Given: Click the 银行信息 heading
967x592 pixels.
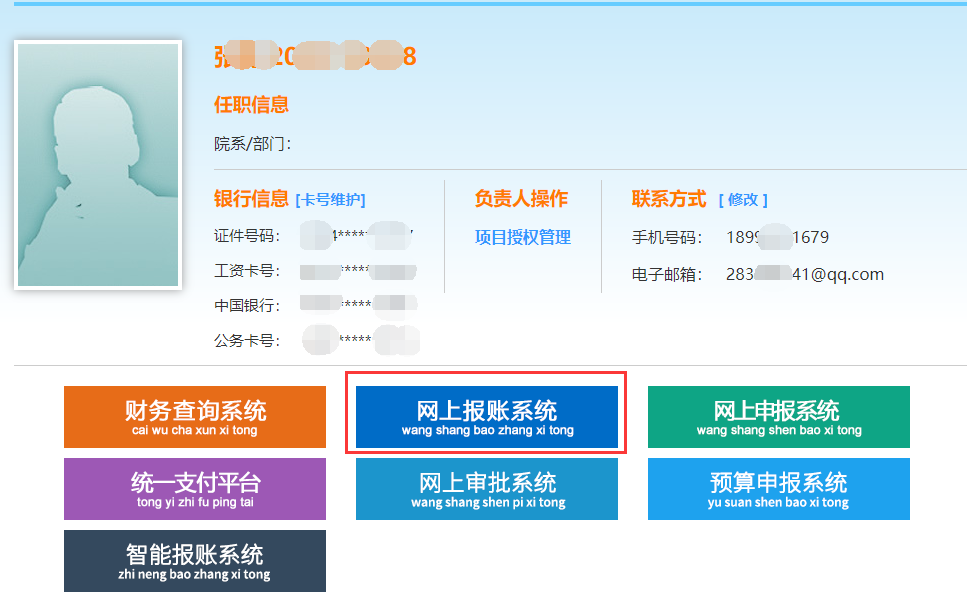Looking at the screenshot, I should tap(251, 199).
